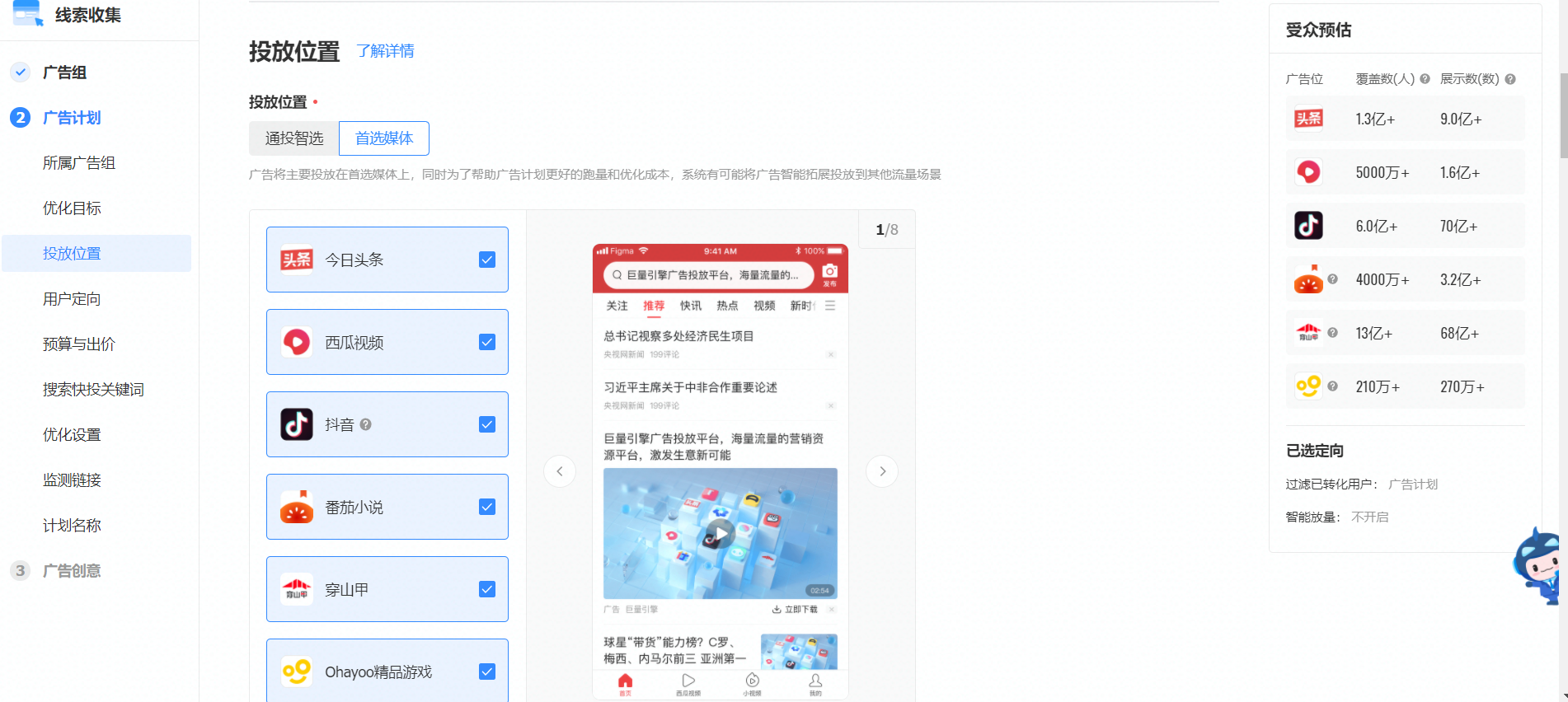1568x702 pixels.
Task: Uncheck the 番茄小说 checkbox
Action: tap(487, 507)
